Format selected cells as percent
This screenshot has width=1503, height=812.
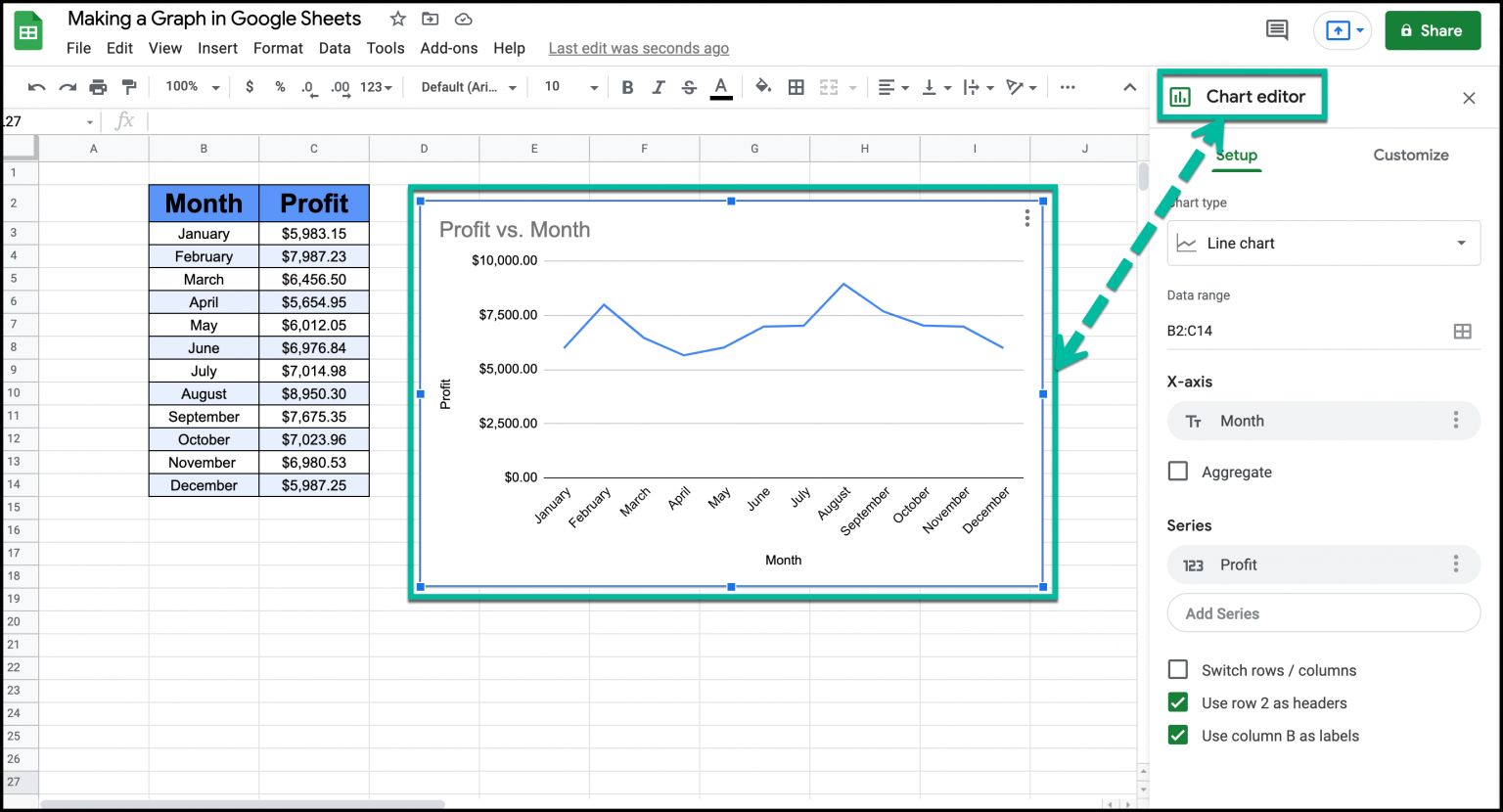pyautogui.click(x=280, y=86)
